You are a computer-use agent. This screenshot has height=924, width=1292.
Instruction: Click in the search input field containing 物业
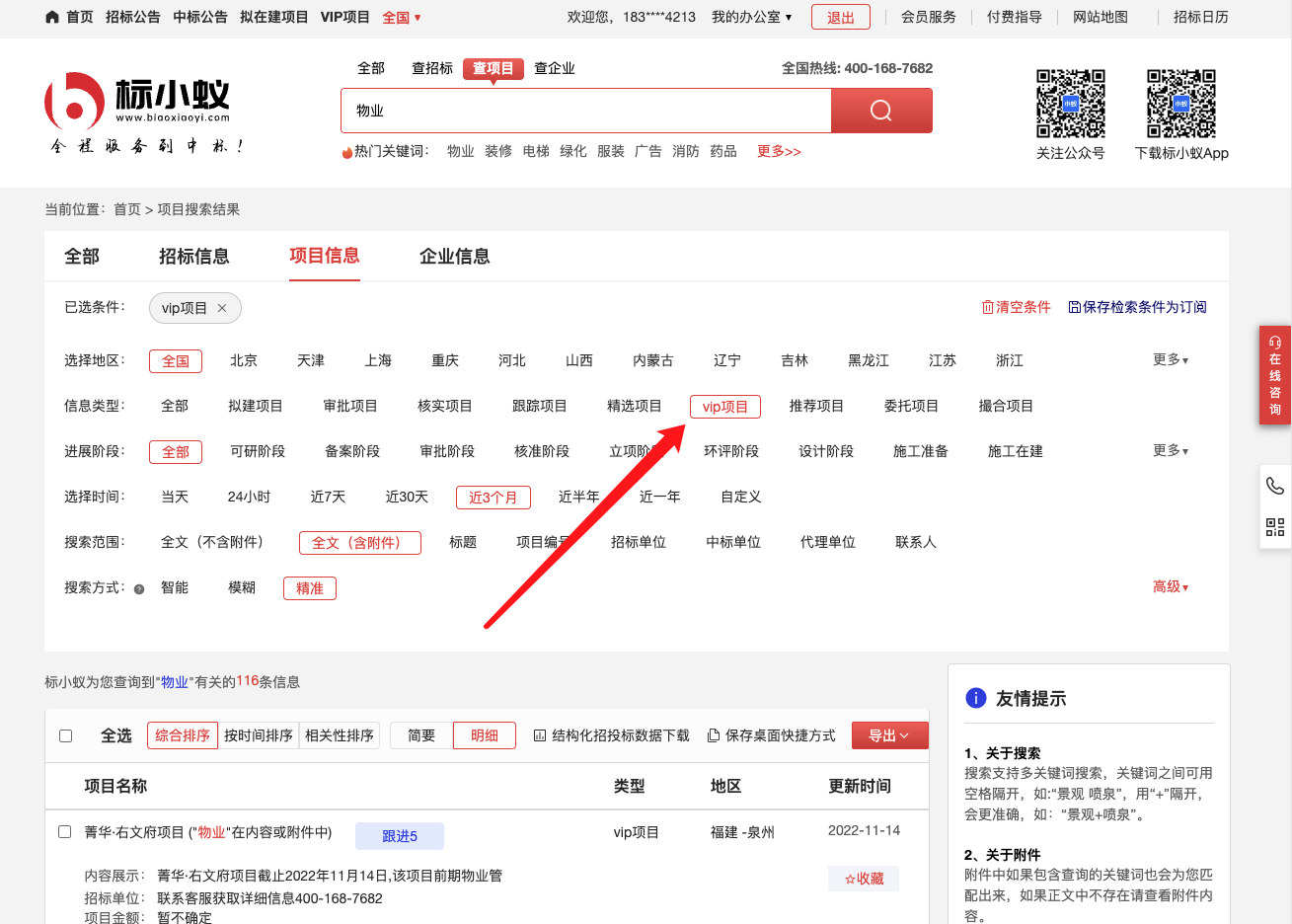[586, 111]
